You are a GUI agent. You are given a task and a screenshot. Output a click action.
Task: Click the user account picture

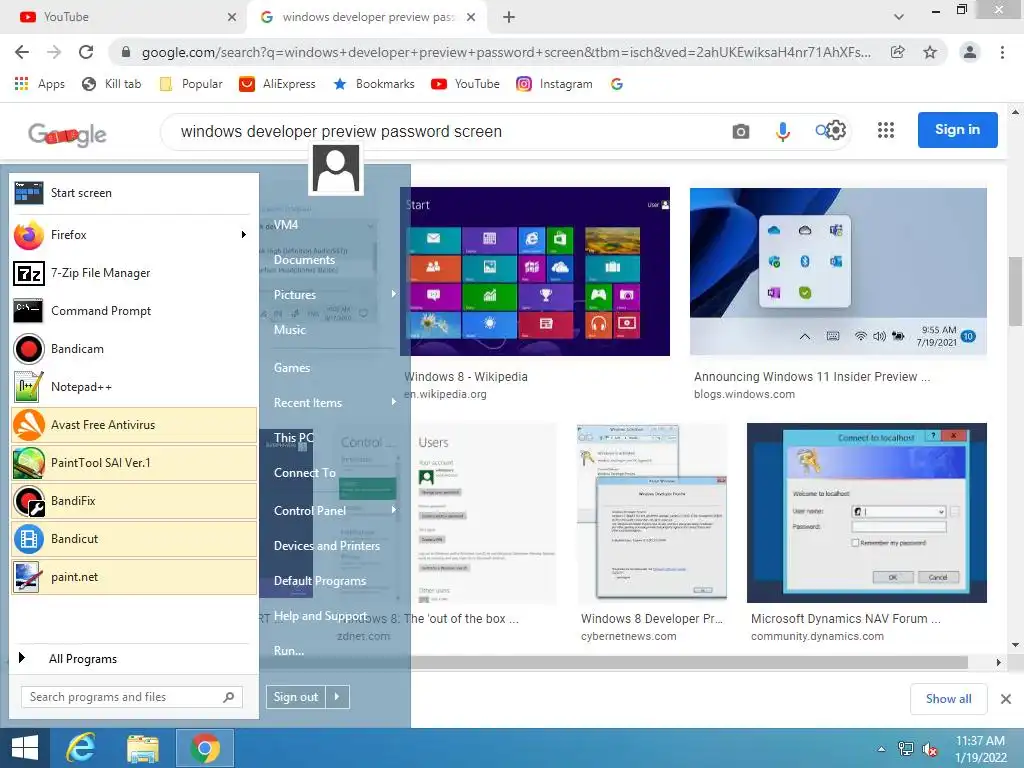(336, 168)
